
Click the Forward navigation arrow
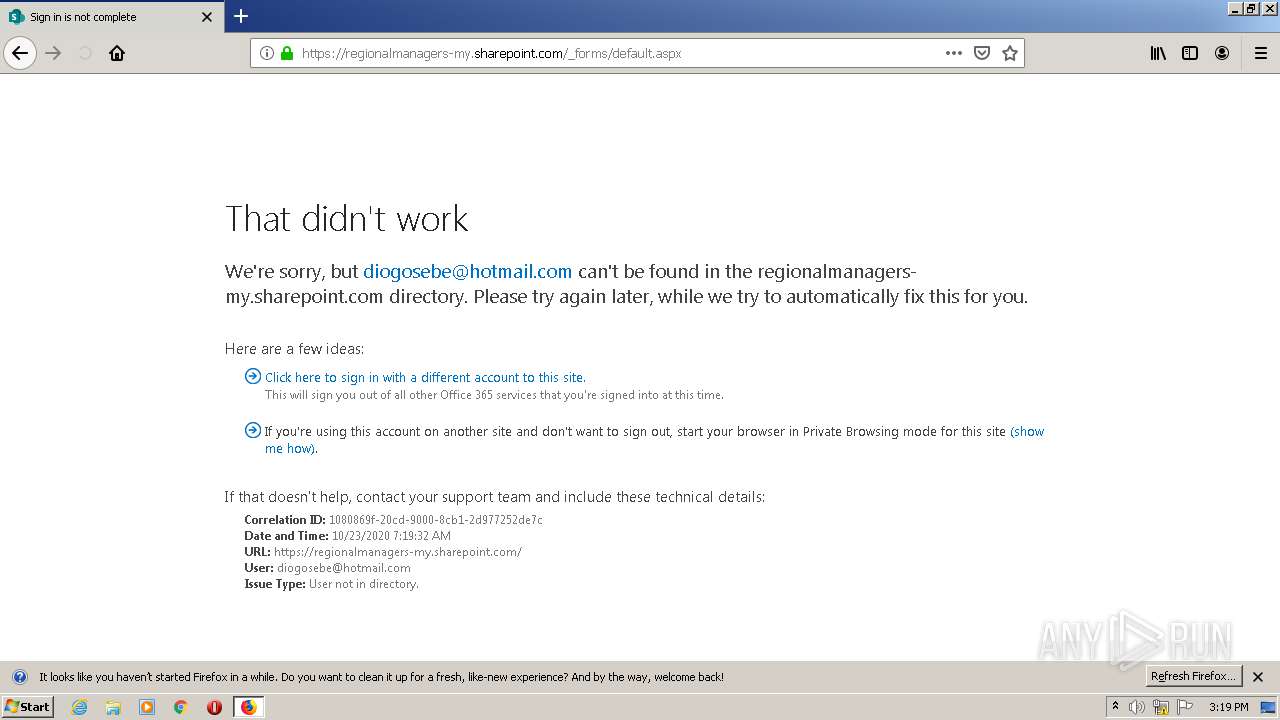point(54,53)
